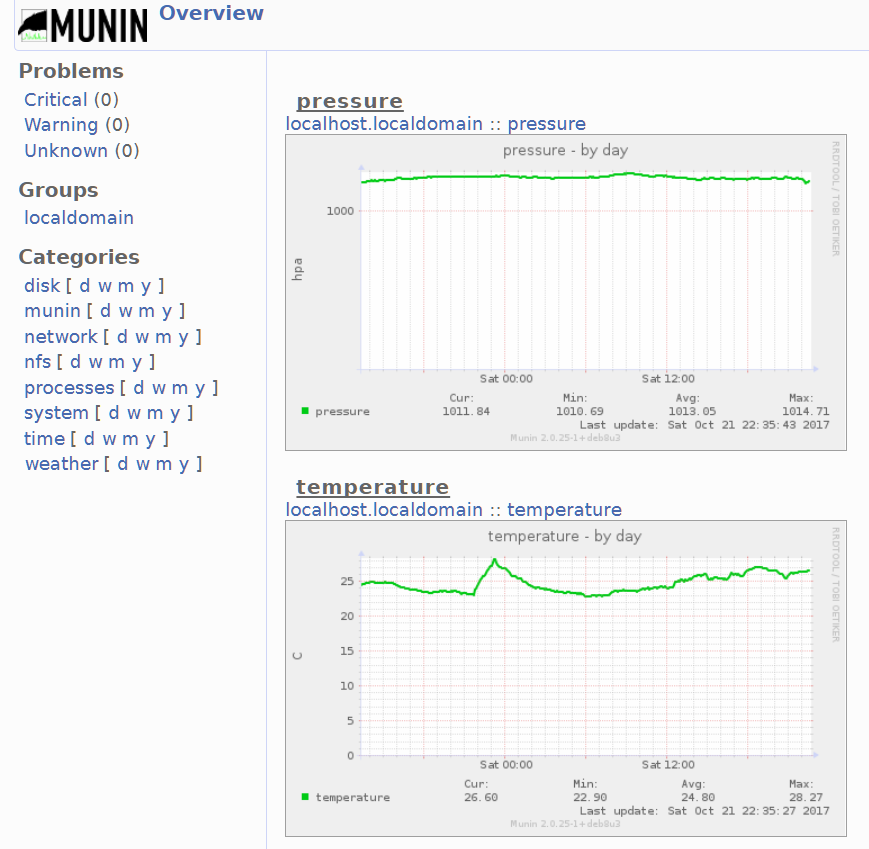Open the Overview page link
Viewport: 869px width, 849px height.
(x=211, y=13)
